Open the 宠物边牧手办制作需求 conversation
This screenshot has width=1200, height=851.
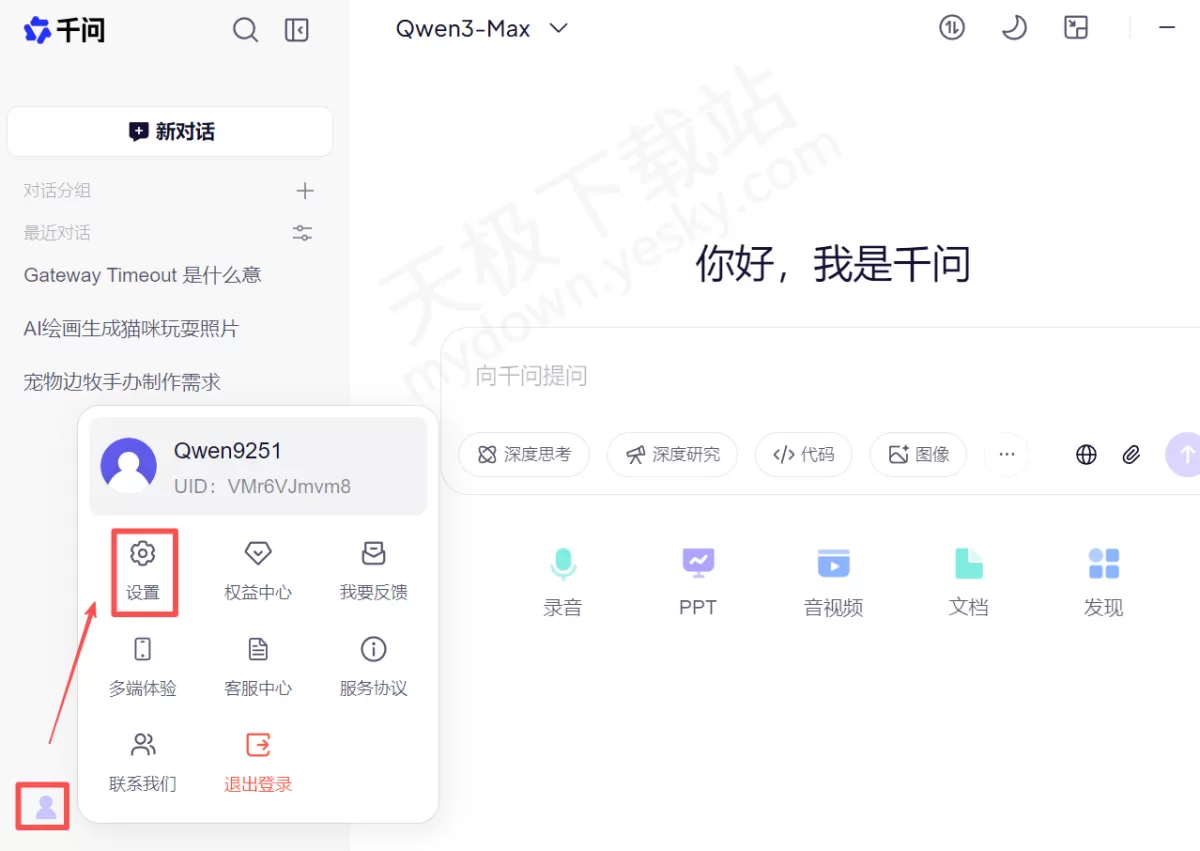pyautogui.click(x=122, y=381)
